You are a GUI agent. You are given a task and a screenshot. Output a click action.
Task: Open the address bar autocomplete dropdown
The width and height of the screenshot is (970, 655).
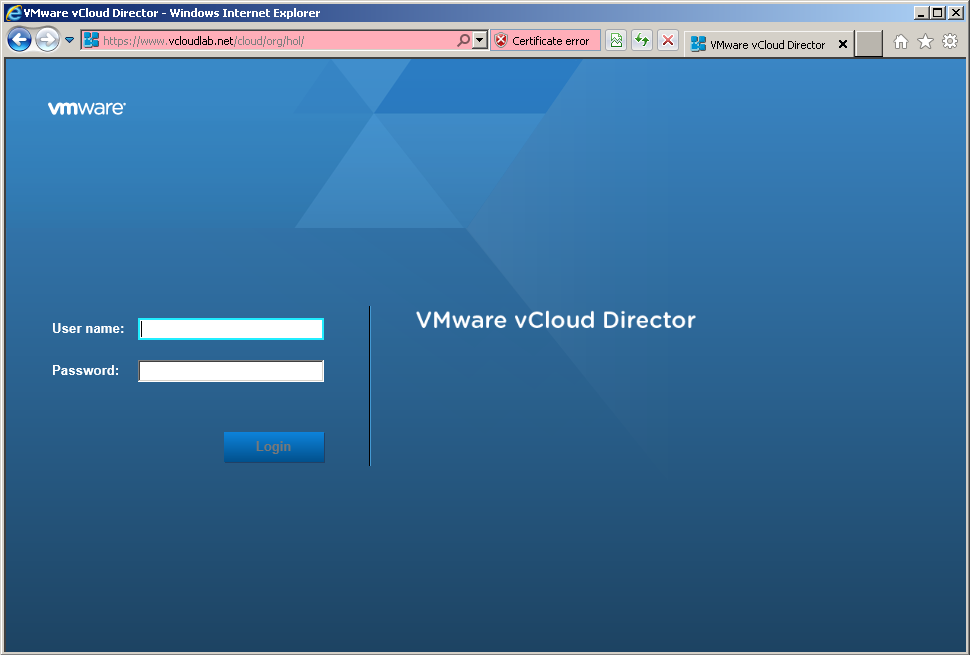pos(480,40)
